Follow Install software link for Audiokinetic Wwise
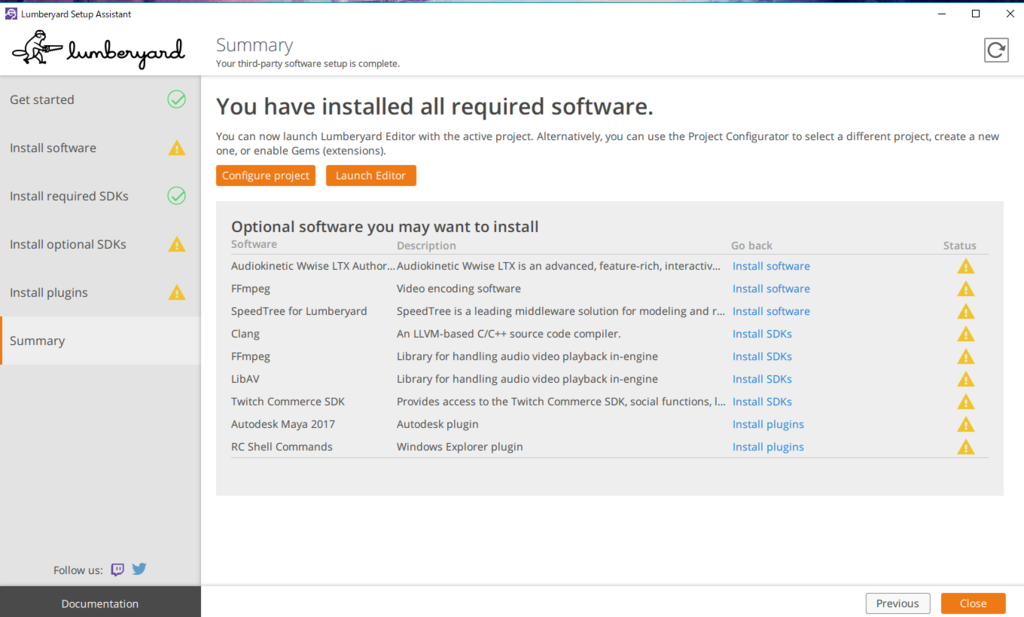Viewport: 1024px width, 617px height. 771,266
